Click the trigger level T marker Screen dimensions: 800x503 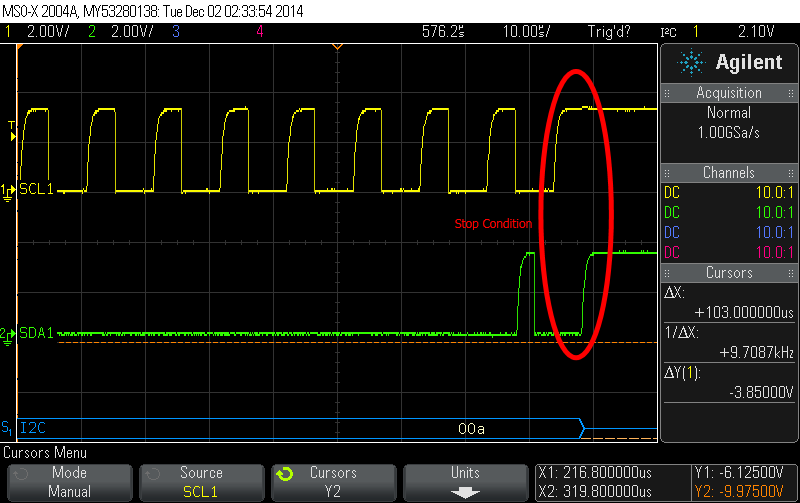12,131
